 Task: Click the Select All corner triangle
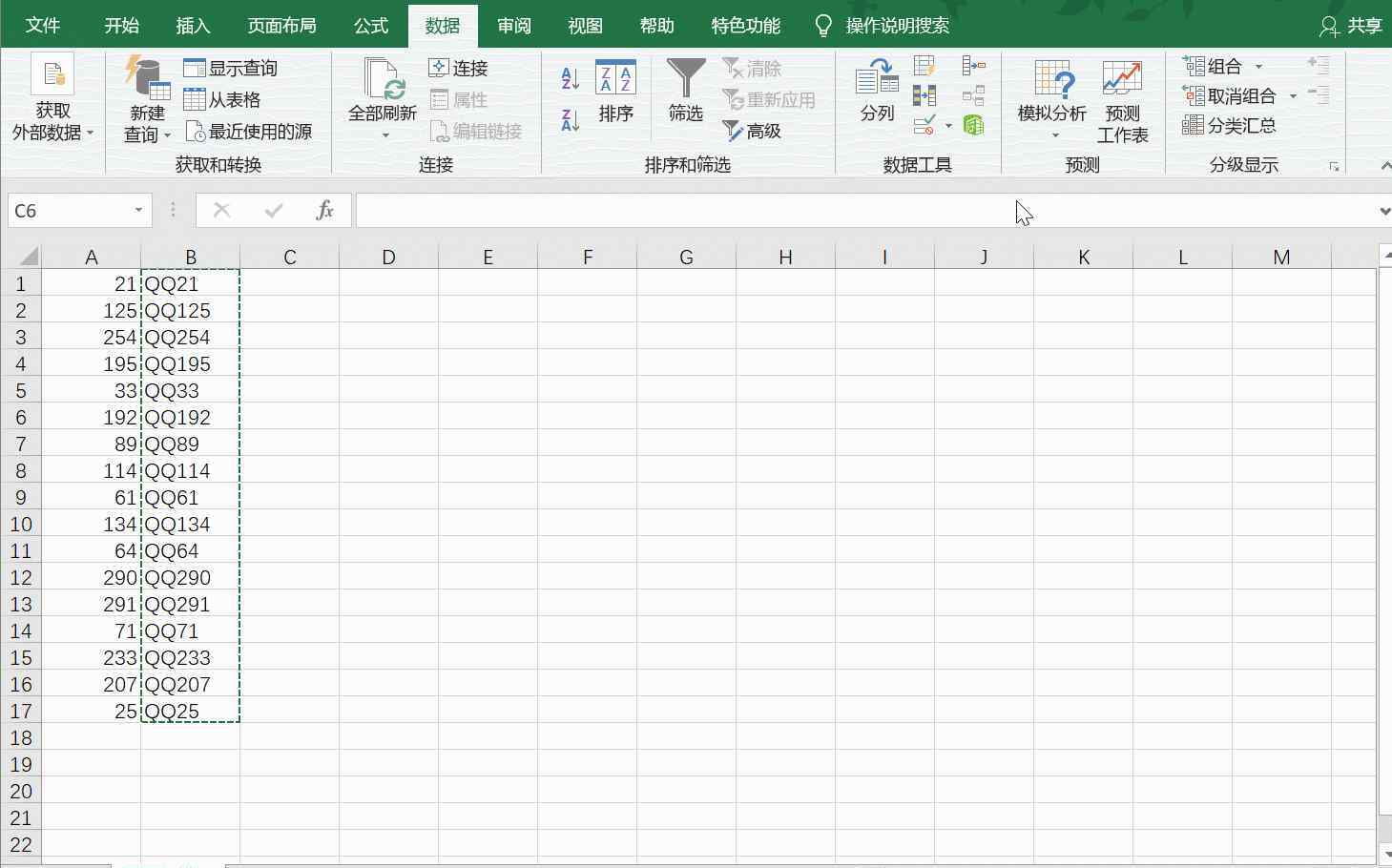tap(28, 257)
